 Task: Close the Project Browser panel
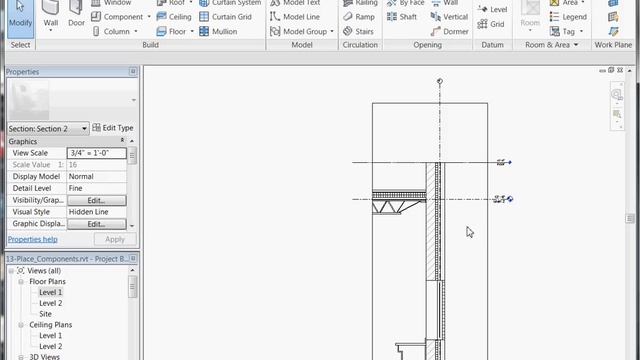click(x=133, y=258)
